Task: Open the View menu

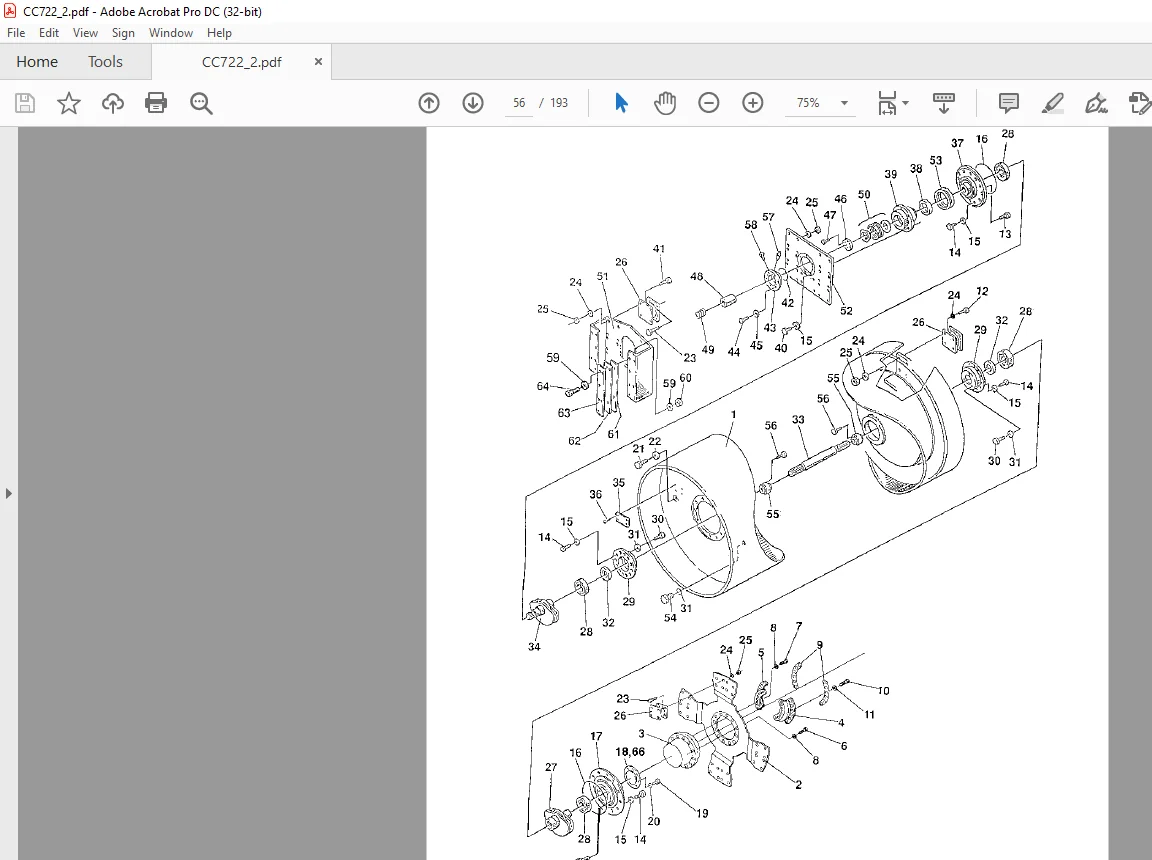Action: pyautogui.click(x=85, y=33)
